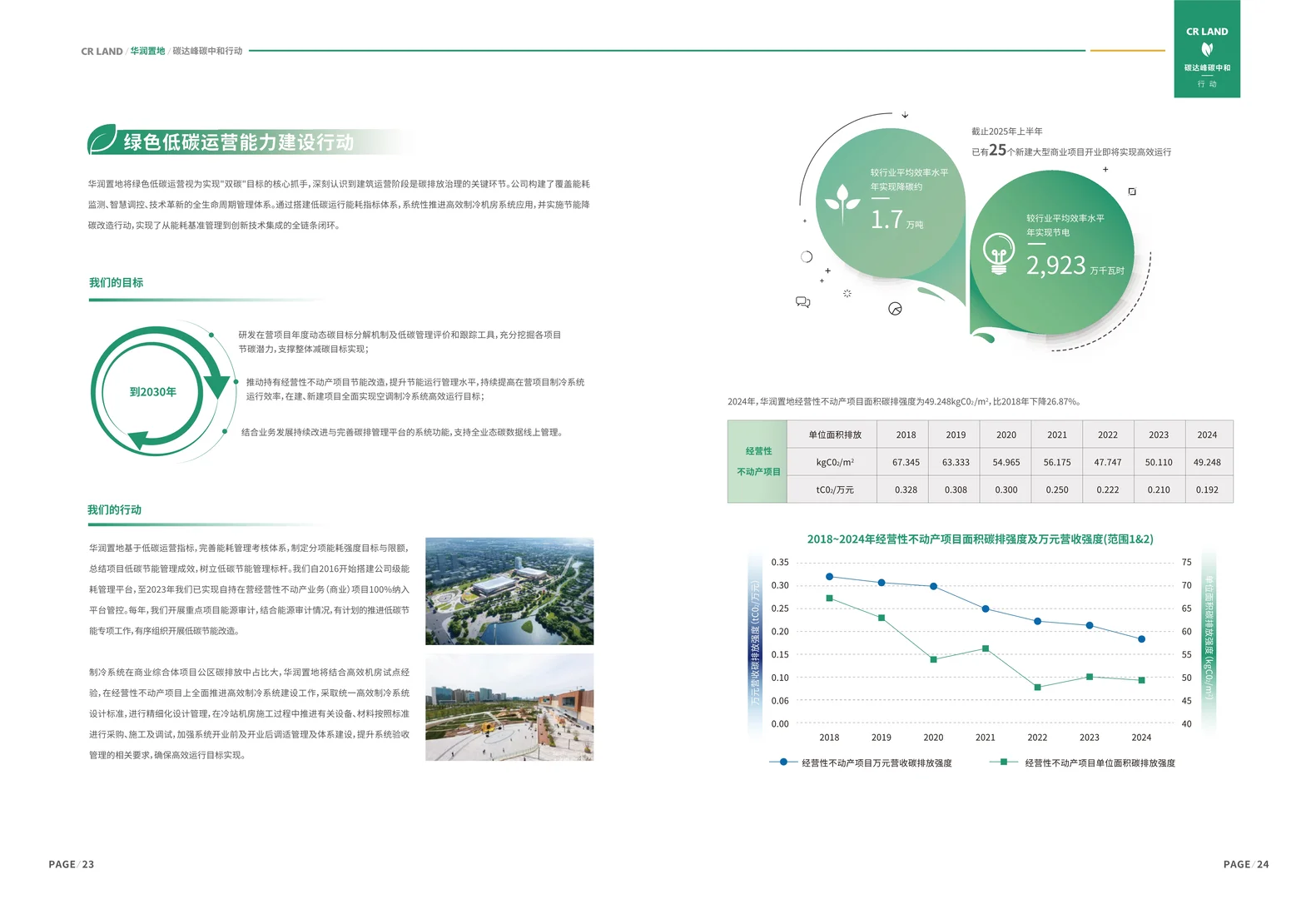
Task: Click the 截止2025年上半年 caption
Action: (1007, 132)
